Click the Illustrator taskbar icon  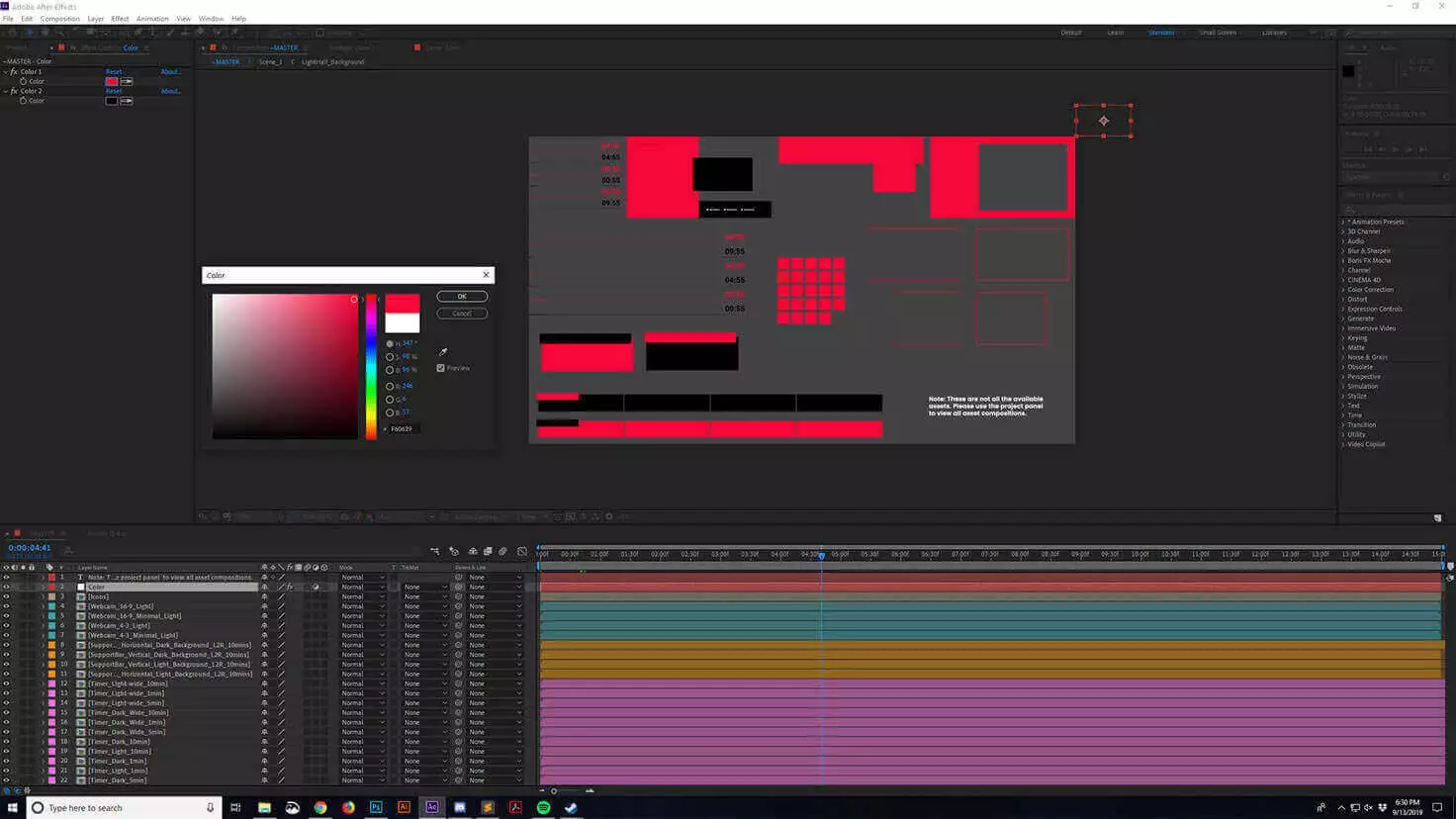pos(404,807)
